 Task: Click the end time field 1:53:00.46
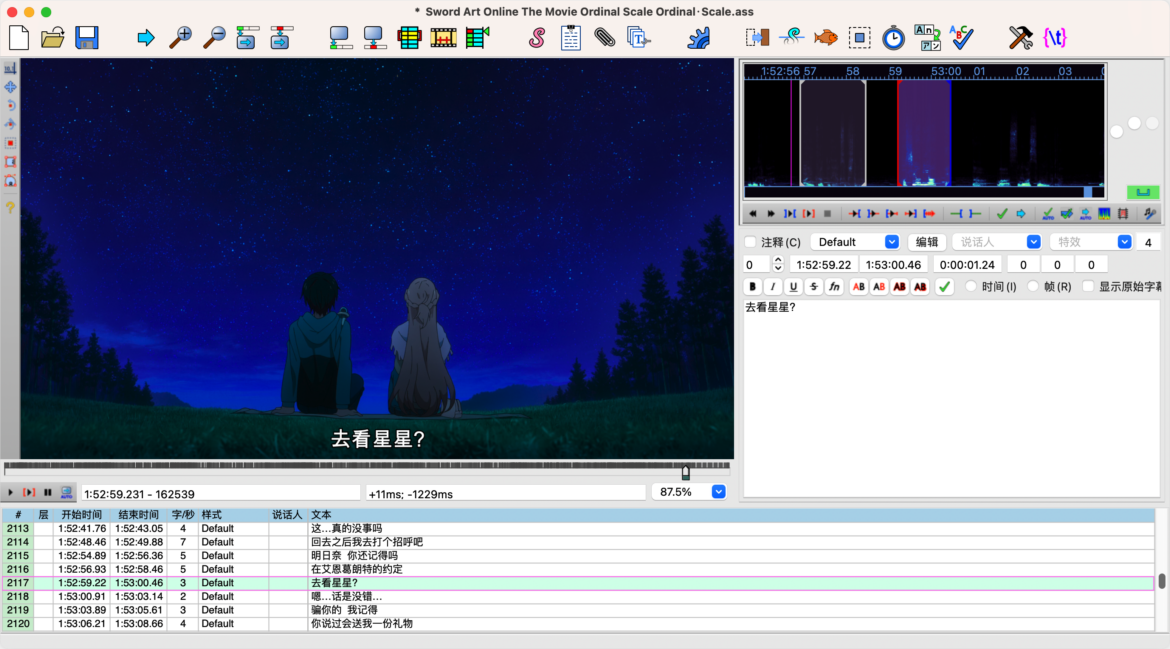(x=893, y=265)
